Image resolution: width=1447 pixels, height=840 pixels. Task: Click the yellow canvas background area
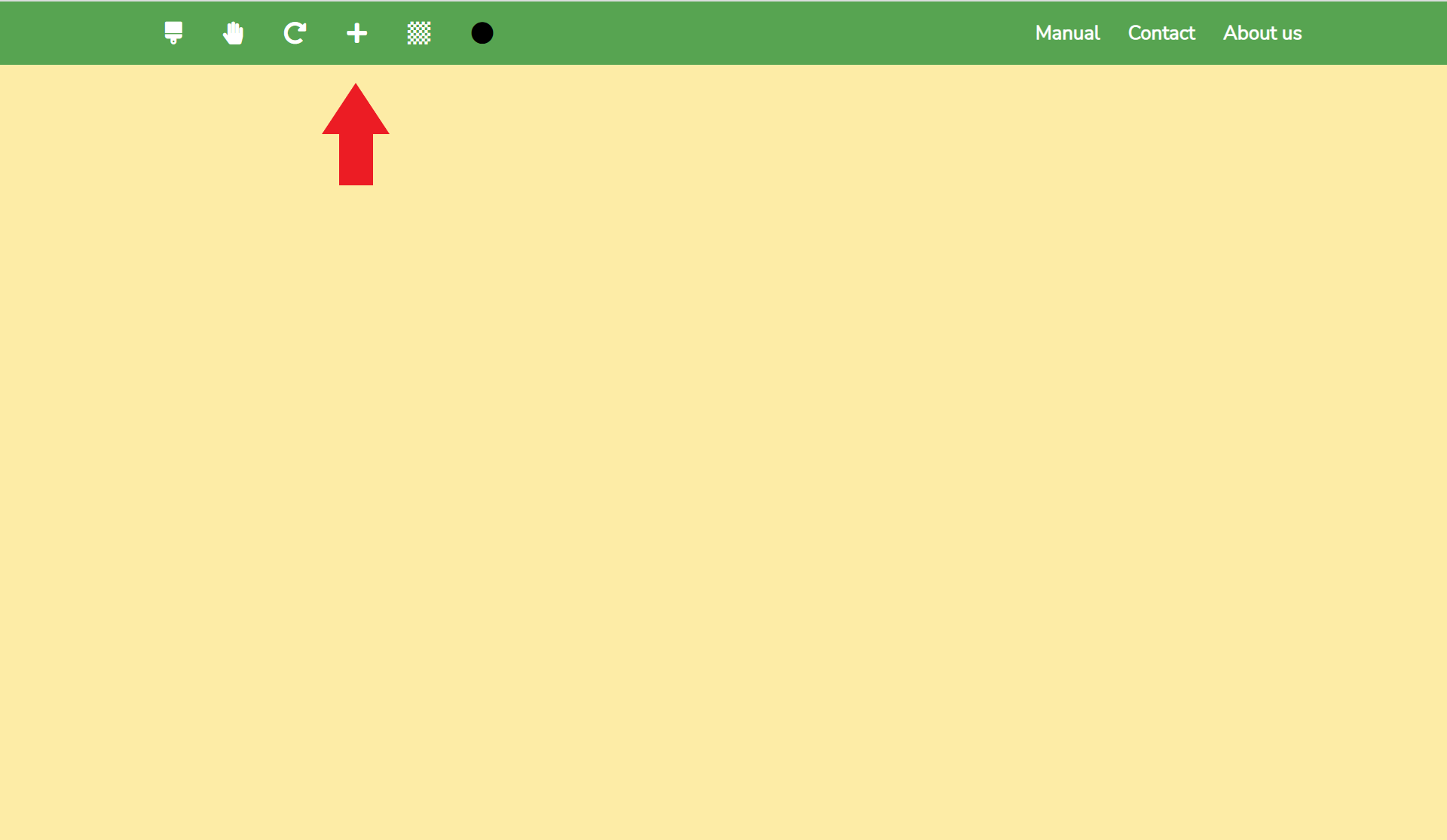click(723, 450)
